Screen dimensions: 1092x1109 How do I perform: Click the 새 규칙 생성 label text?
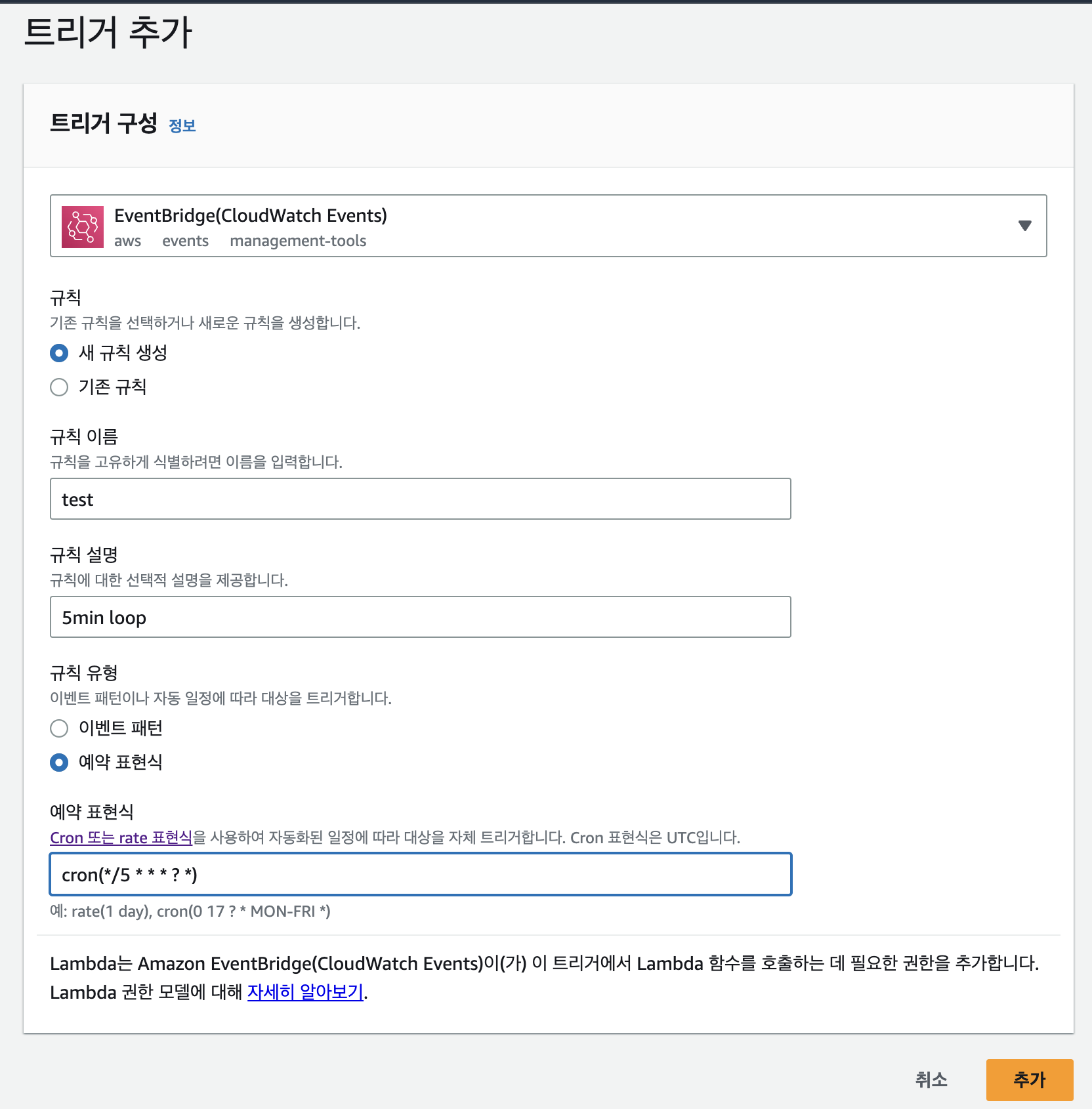click(123, 353)
